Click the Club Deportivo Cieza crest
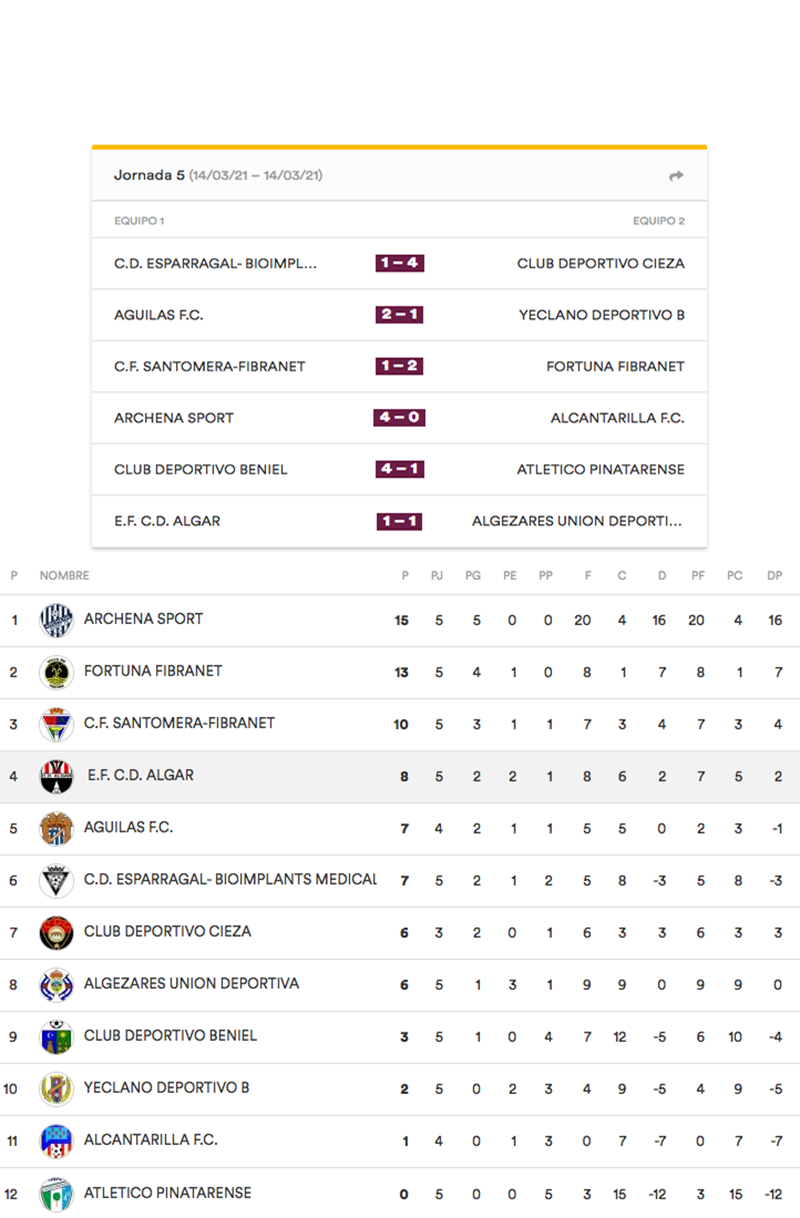Viewport: 800px width, 1218px height. (56, 932)
